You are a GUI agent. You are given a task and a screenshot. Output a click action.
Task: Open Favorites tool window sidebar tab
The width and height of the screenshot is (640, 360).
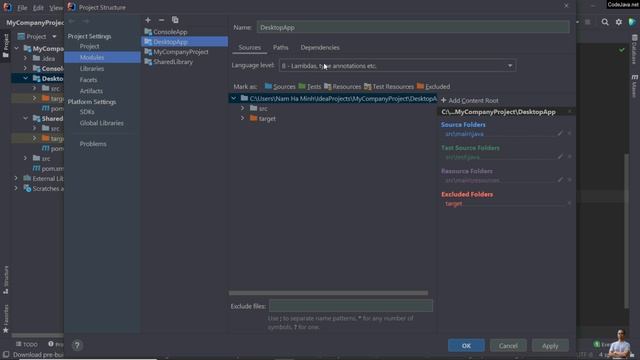(6, 318)
